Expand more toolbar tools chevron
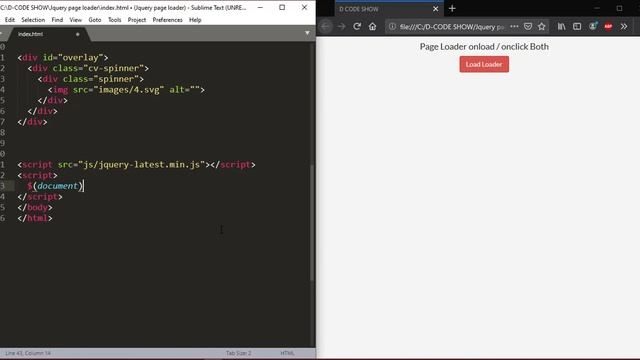 (x=624, y=27)
